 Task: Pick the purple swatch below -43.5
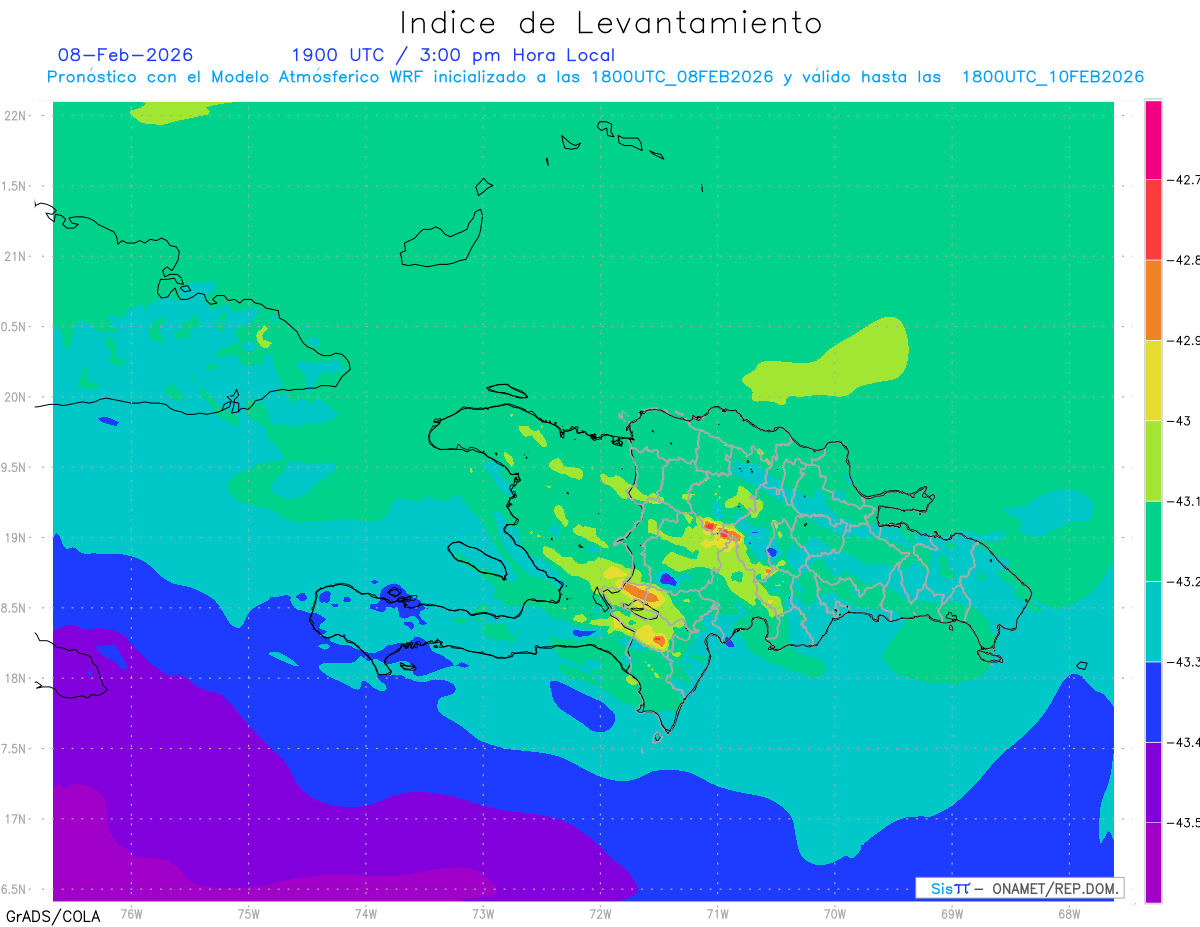pos(1153,862)
